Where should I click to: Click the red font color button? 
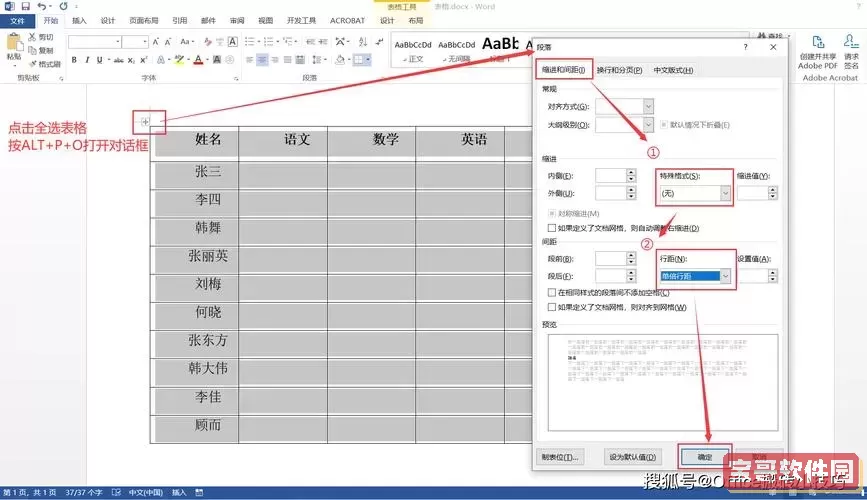[x=198, y=60]
